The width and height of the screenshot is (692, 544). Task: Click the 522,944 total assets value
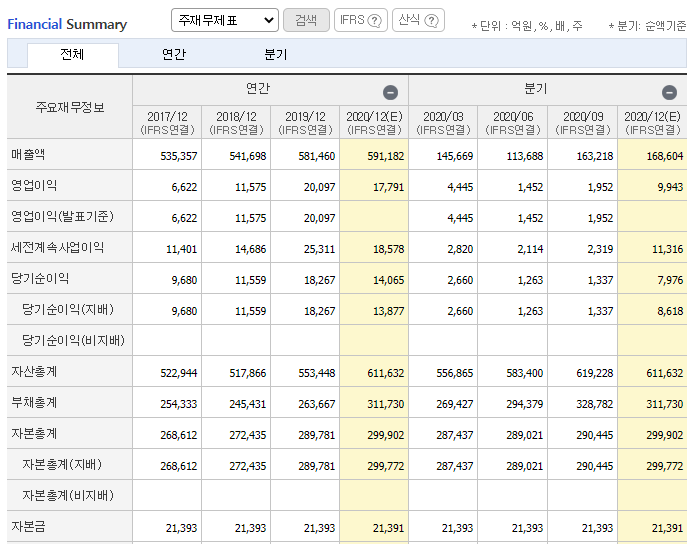179,373
